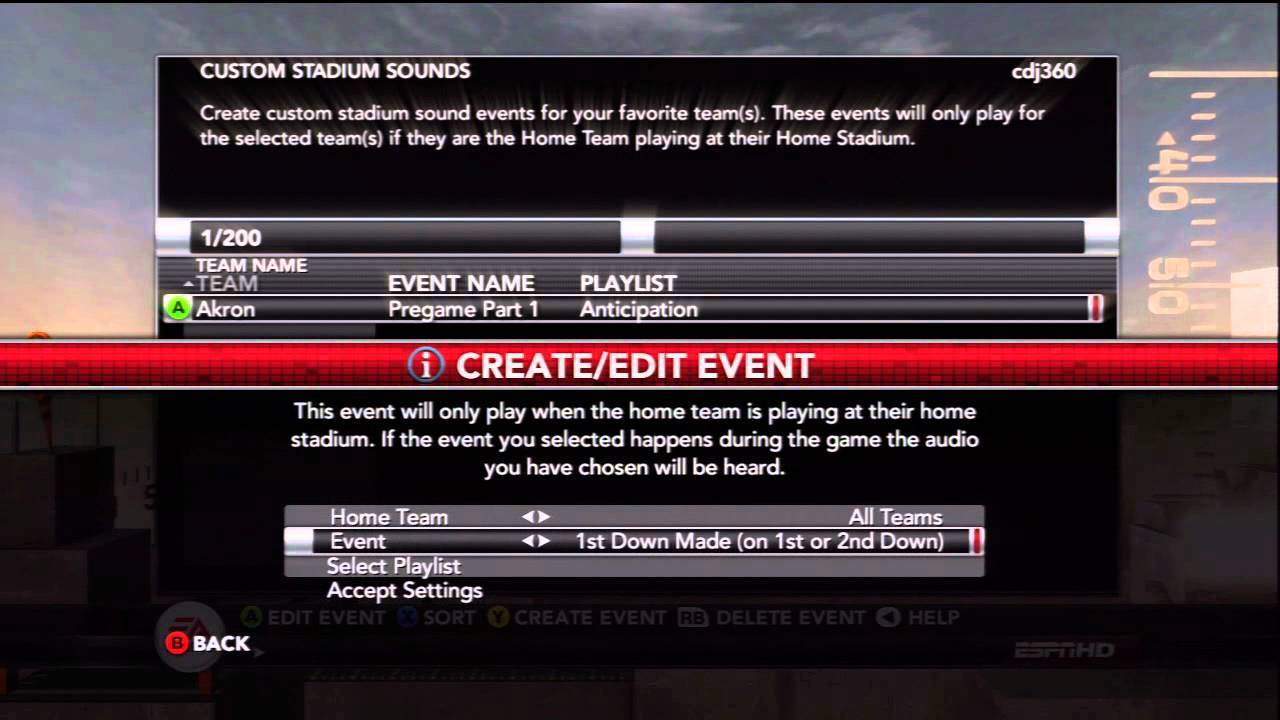Click the info icon next to Create/Edit Event
The height and width of the screenshot is (720, 1280).
pos(426,366)
